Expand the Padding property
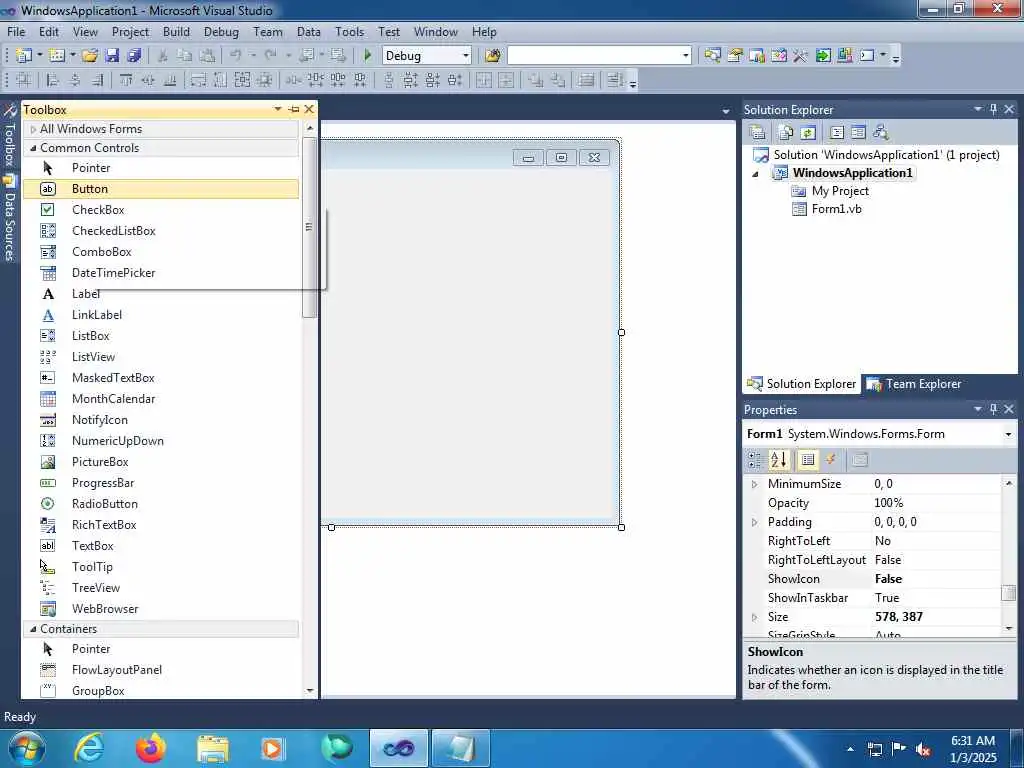Image resolution: width=1024 pixels, height=768 pixels. coord(755,522)
